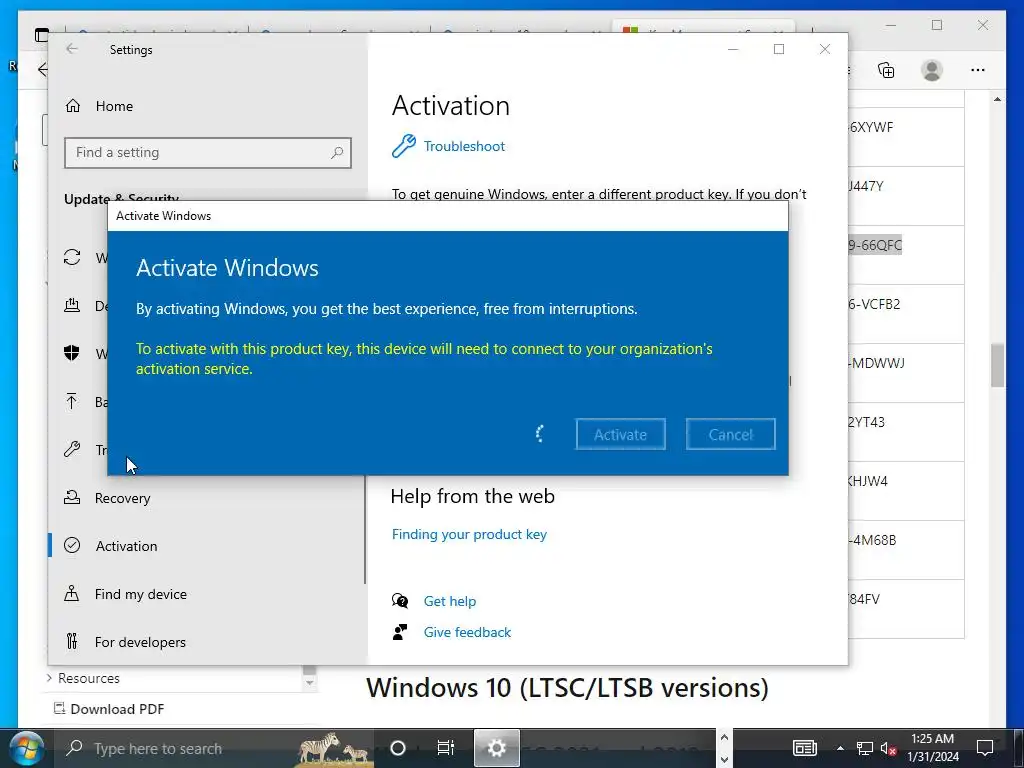Select the Activation sidebar item

point(126,546)
